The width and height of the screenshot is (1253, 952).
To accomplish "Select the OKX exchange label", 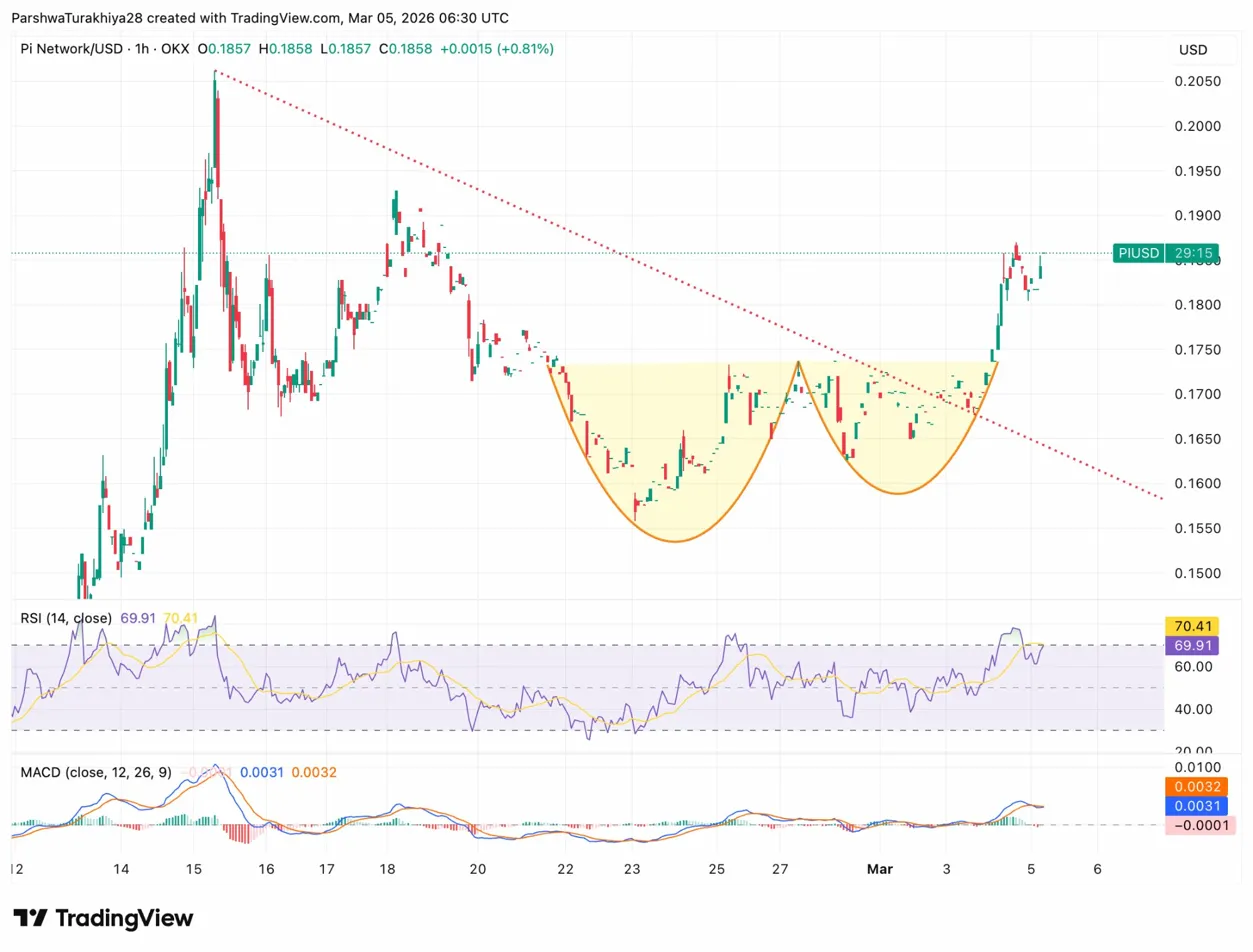I will (x=176, y=48).
